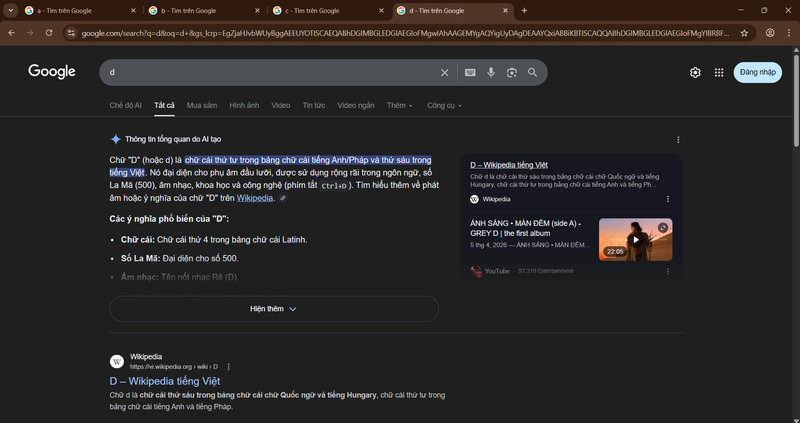Image resolution: width=800 pixels, height=423 pixels.
Task: Open D – Wikipedia tiếng Việt search result
Action: [x=165, y=381]
